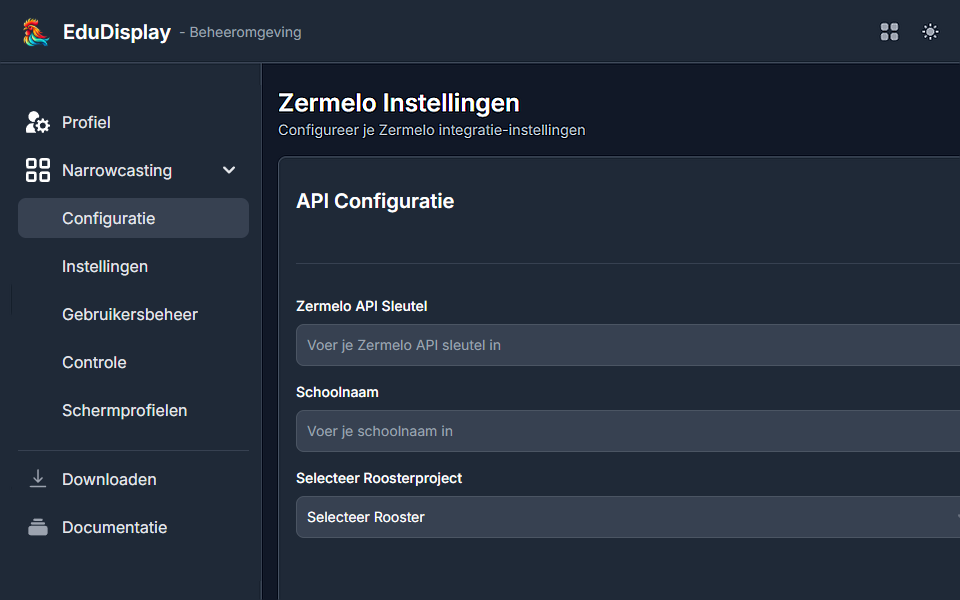Click the Beheeromgeving subtitle text

coord(246,32)
